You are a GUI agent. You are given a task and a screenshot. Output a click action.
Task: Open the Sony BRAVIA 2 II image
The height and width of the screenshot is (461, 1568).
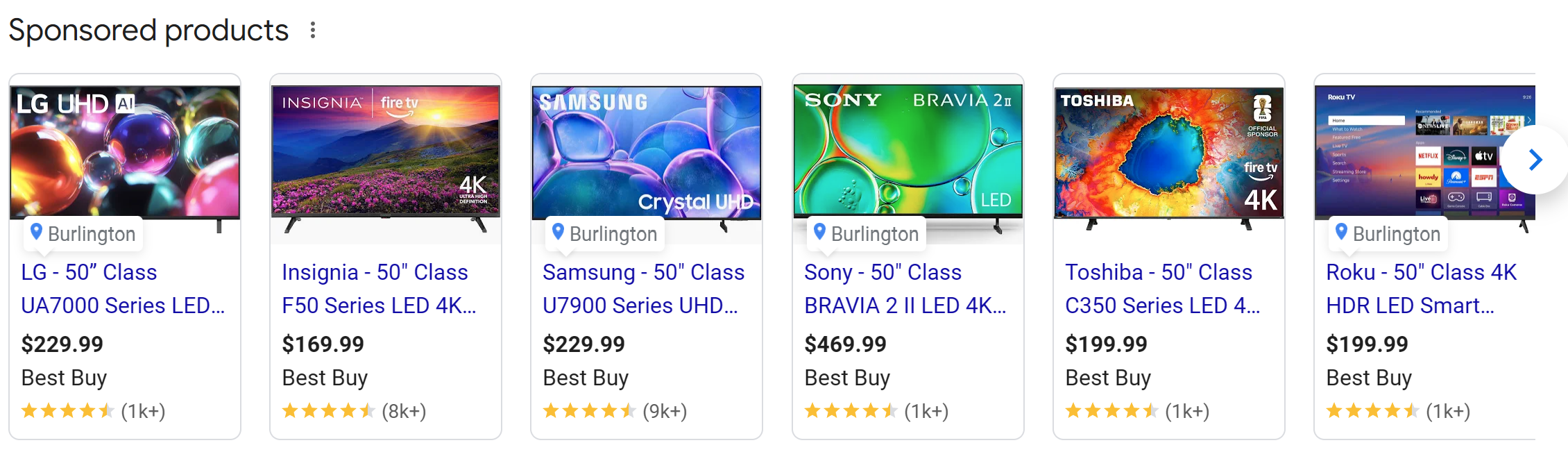pos(907,151)
